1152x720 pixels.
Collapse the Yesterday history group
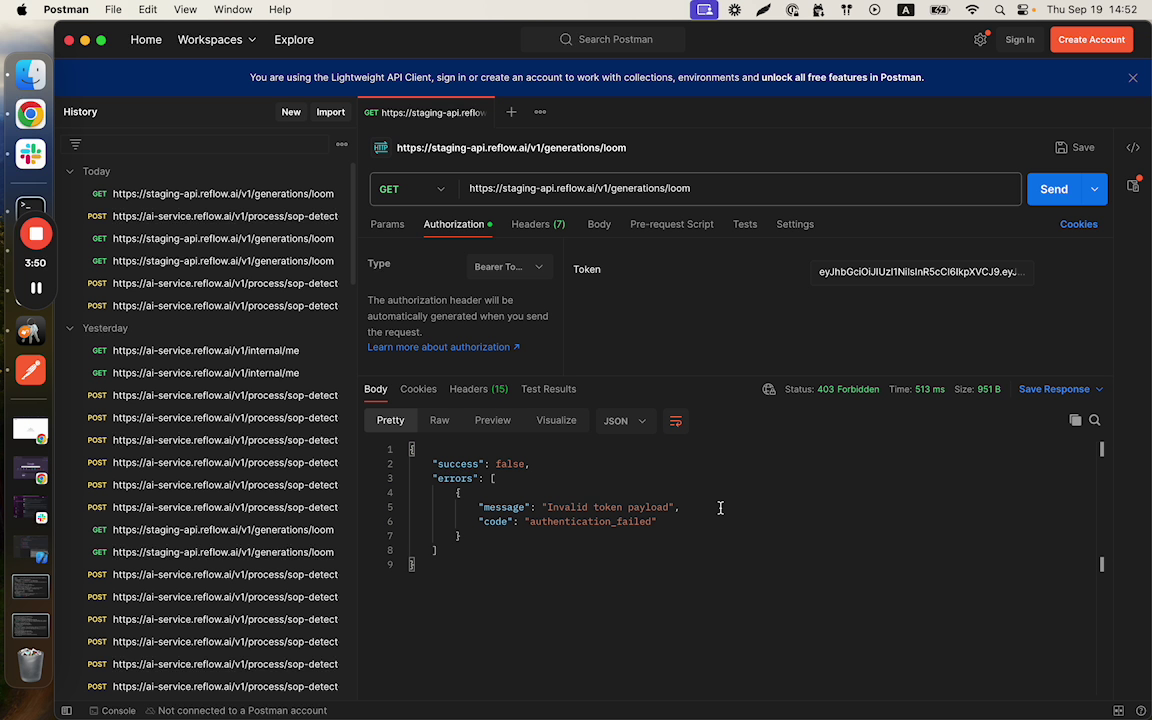[70, 328]
